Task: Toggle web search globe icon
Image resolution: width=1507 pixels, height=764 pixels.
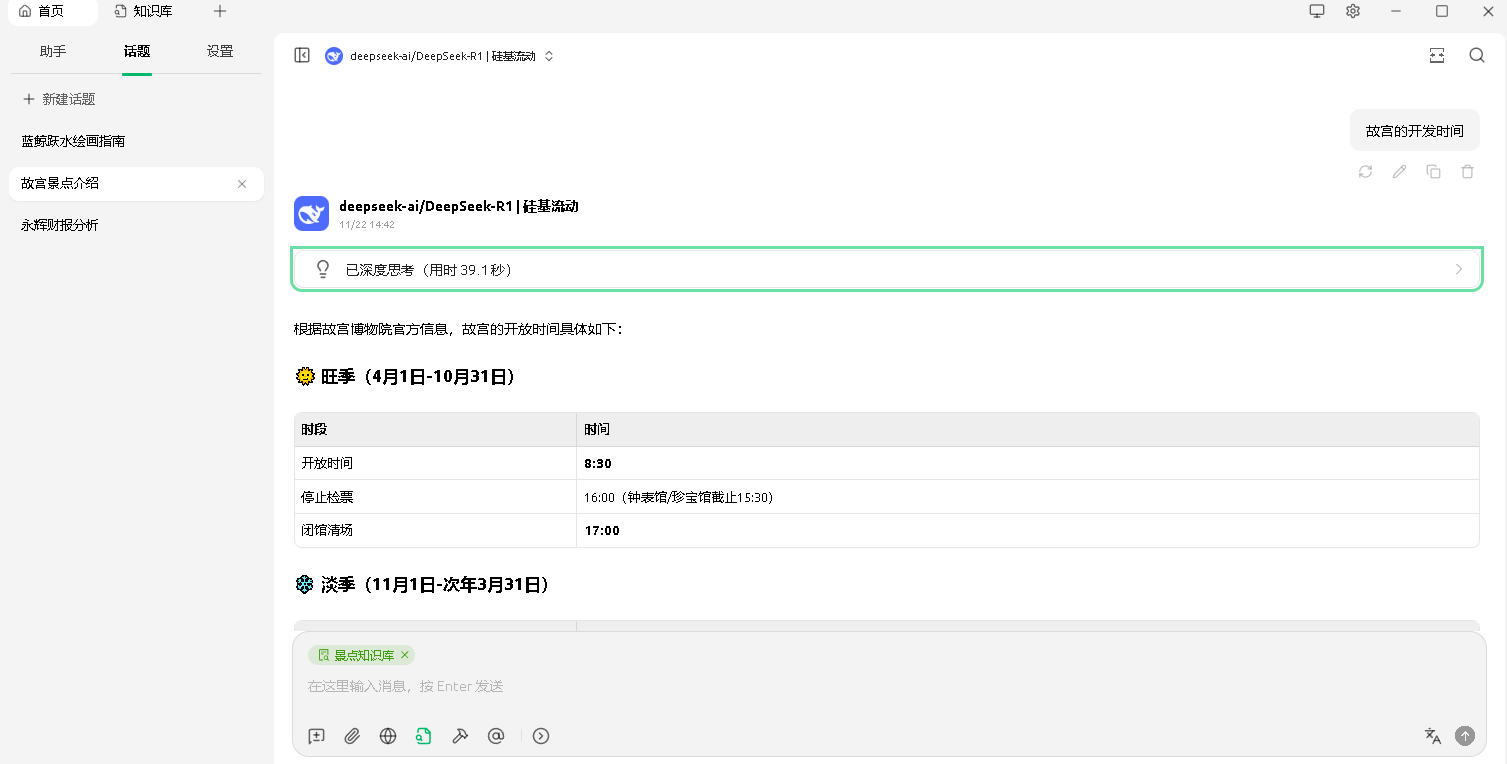Action: pyautogui.click(x=388, y=736)
